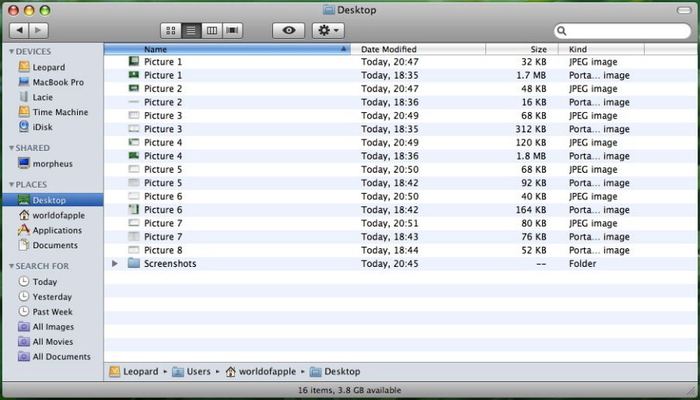Click worldofapple in the path bar

tap(261, 371)
